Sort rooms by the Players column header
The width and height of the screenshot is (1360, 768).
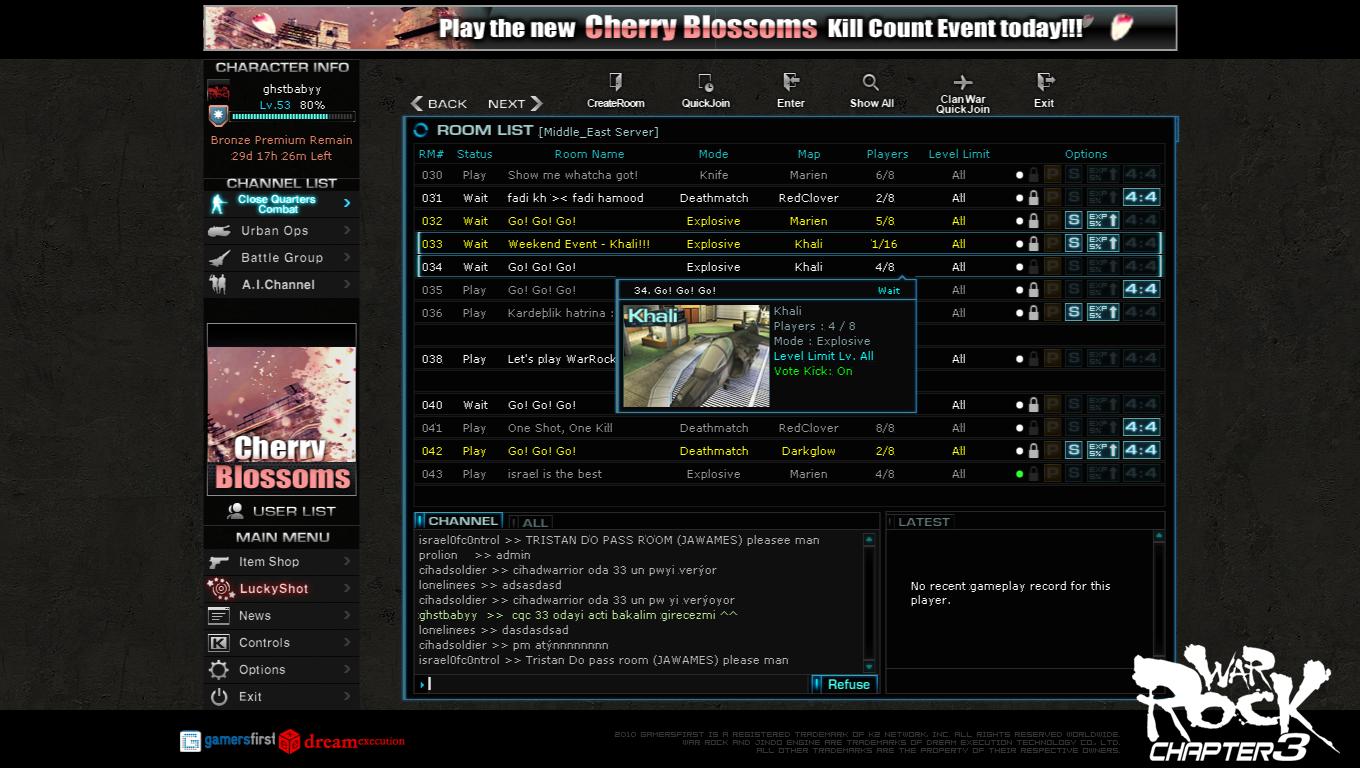tap(887, 154)
